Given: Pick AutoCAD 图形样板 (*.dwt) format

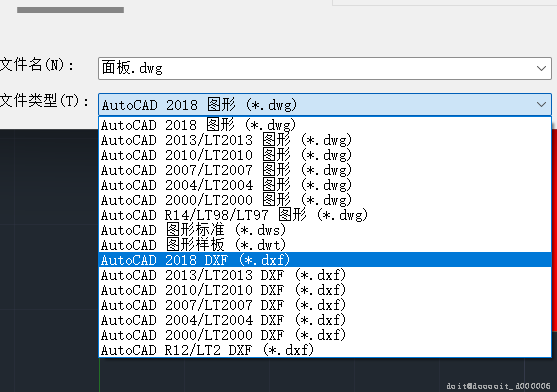Looking at the screenshot, I should 325,245.
